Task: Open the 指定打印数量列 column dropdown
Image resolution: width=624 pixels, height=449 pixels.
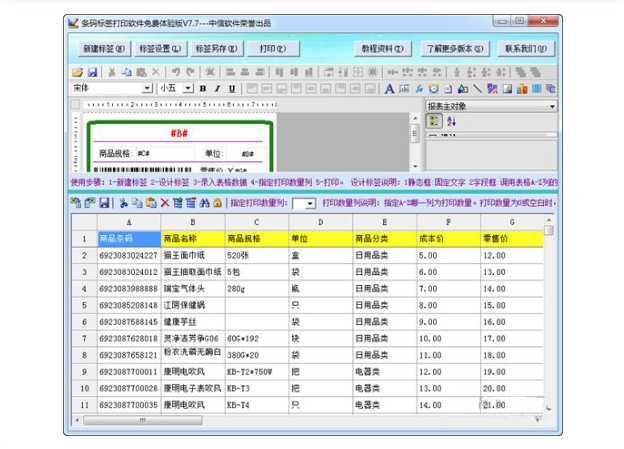Action: (310, 204)
